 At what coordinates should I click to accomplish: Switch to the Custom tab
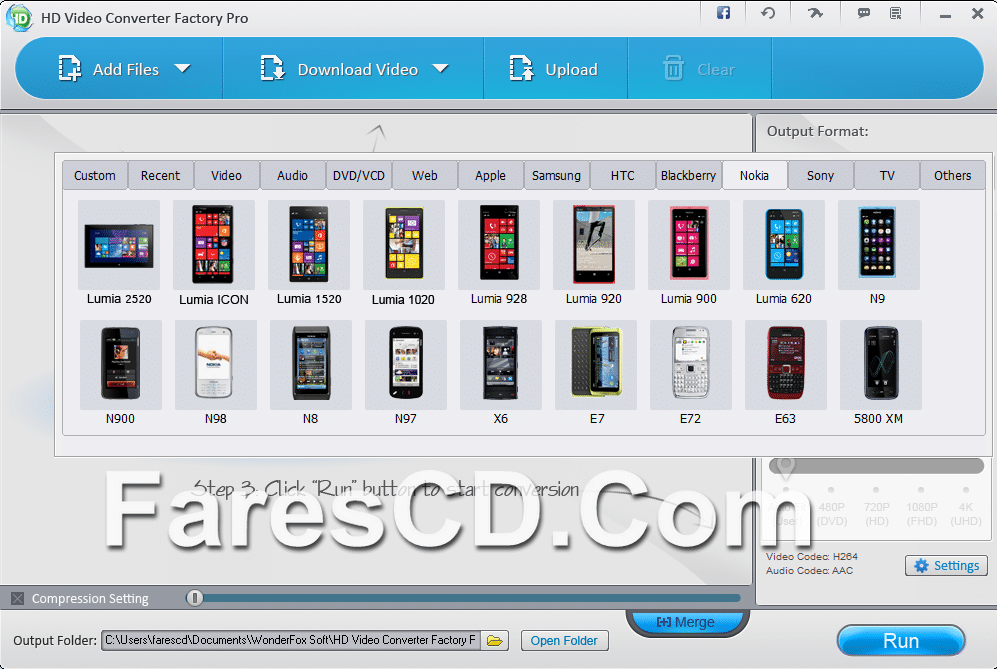(x=95, y=176)
